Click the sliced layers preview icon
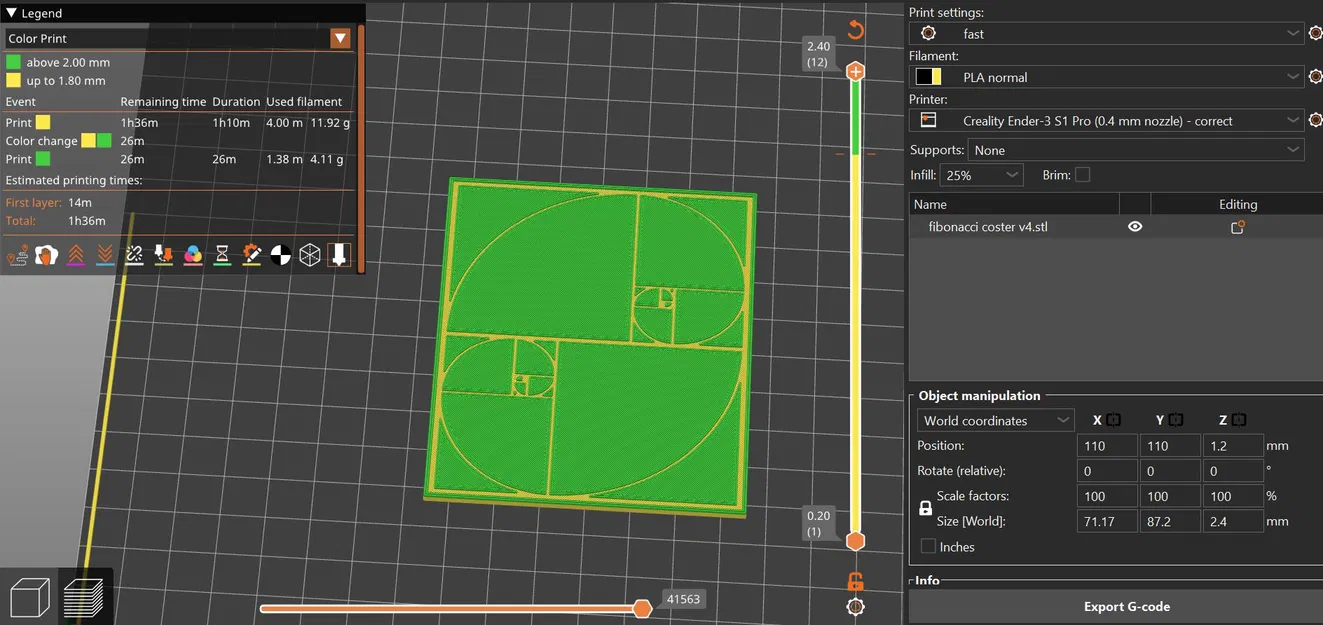 coord(84,598)
